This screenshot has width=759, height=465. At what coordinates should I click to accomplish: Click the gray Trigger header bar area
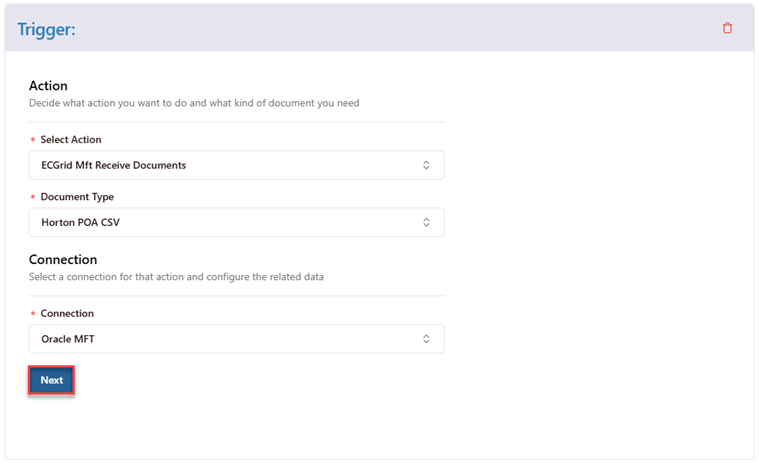coord(380,28)
